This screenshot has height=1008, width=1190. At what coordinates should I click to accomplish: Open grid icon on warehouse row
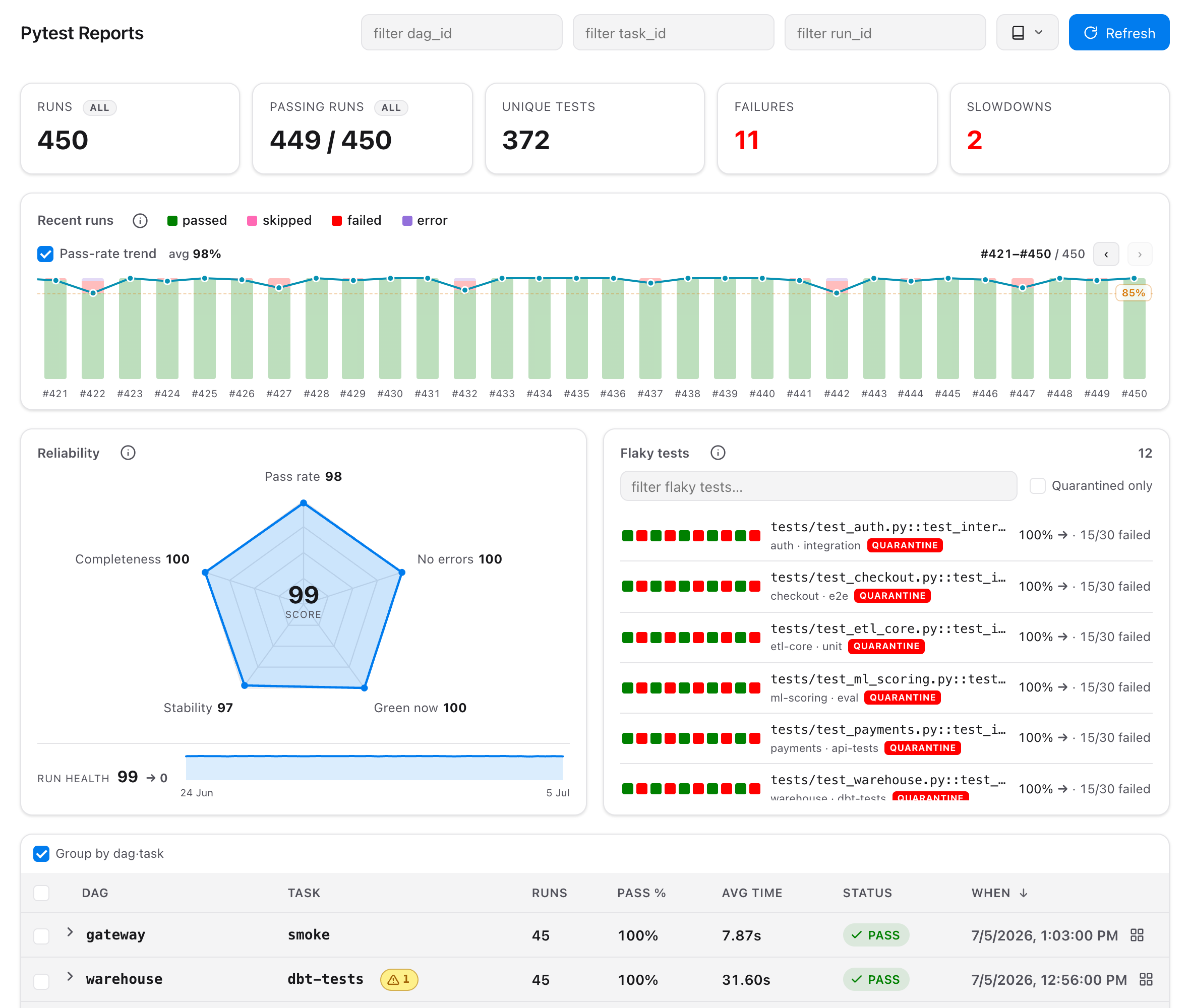point(1146,979)
